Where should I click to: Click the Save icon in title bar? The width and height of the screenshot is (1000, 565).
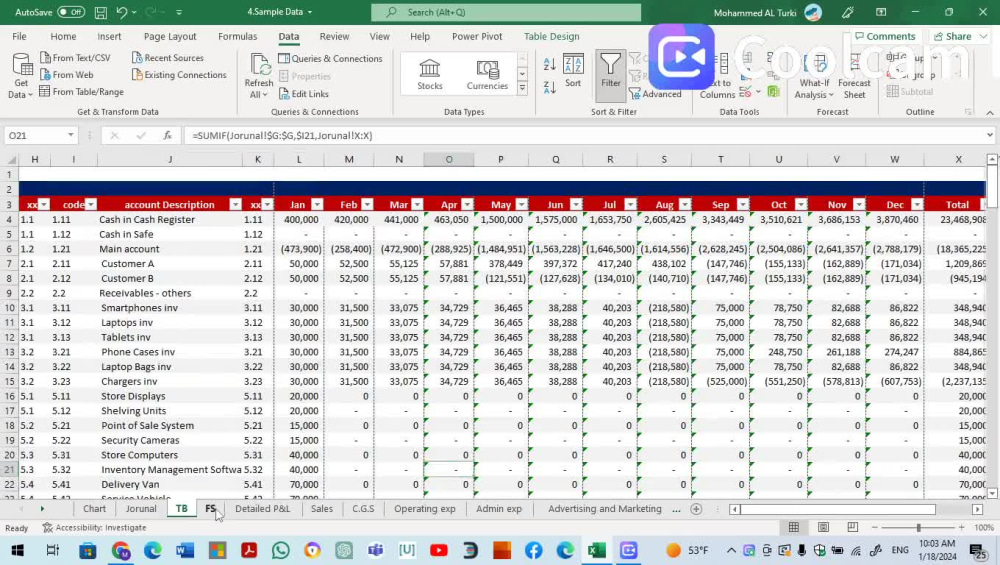[101, 12]
